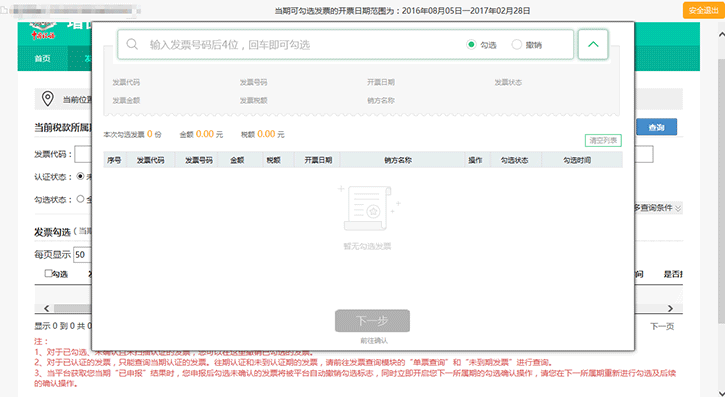Image resolution: width=725 pixels, height=397 pixels.
Task: Collapse the panel with the up chevron button
Action: [x=593, y=44]
